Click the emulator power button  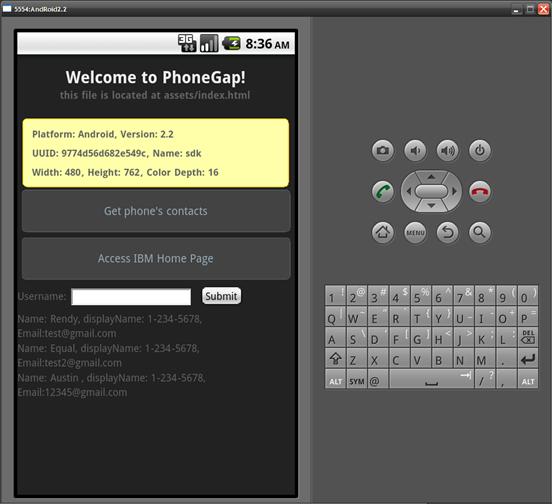tap(480, 151)
